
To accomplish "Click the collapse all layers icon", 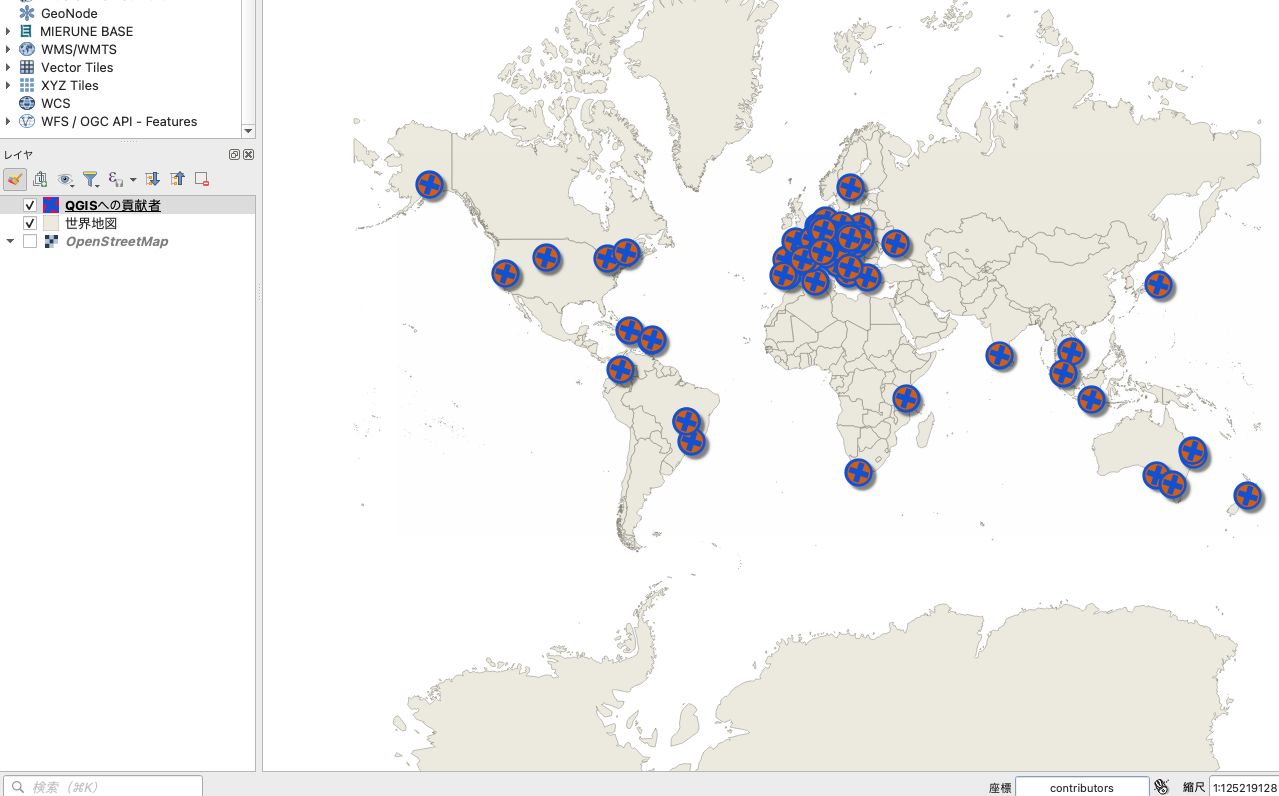I will point(177,179).
